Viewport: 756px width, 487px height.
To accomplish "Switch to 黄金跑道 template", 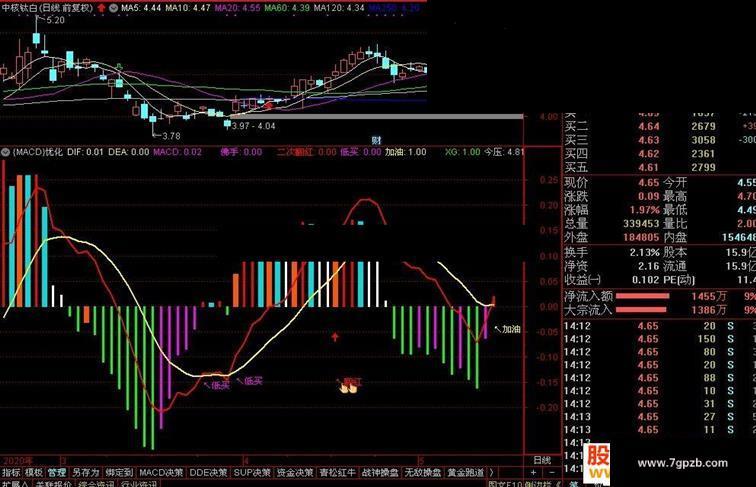I will [465, 473].
